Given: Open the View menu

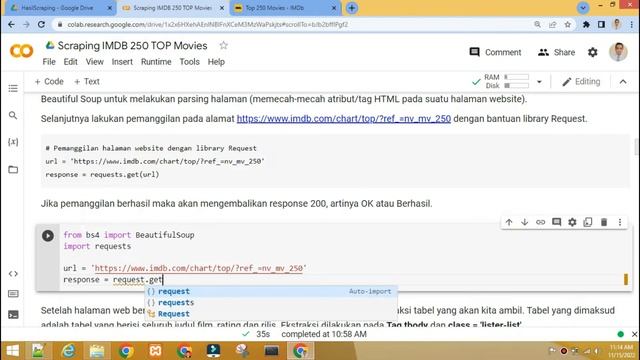Looking at the screenshot, I should (94, 62).
